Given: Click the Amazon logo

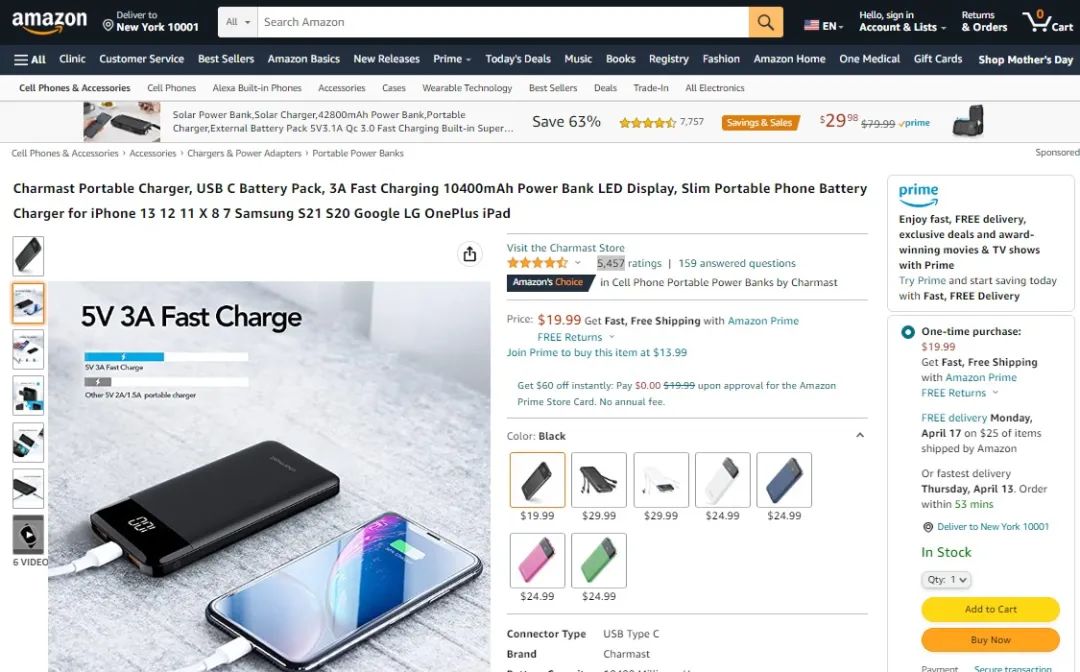Looking at the screenshot, I should point(50,22).
